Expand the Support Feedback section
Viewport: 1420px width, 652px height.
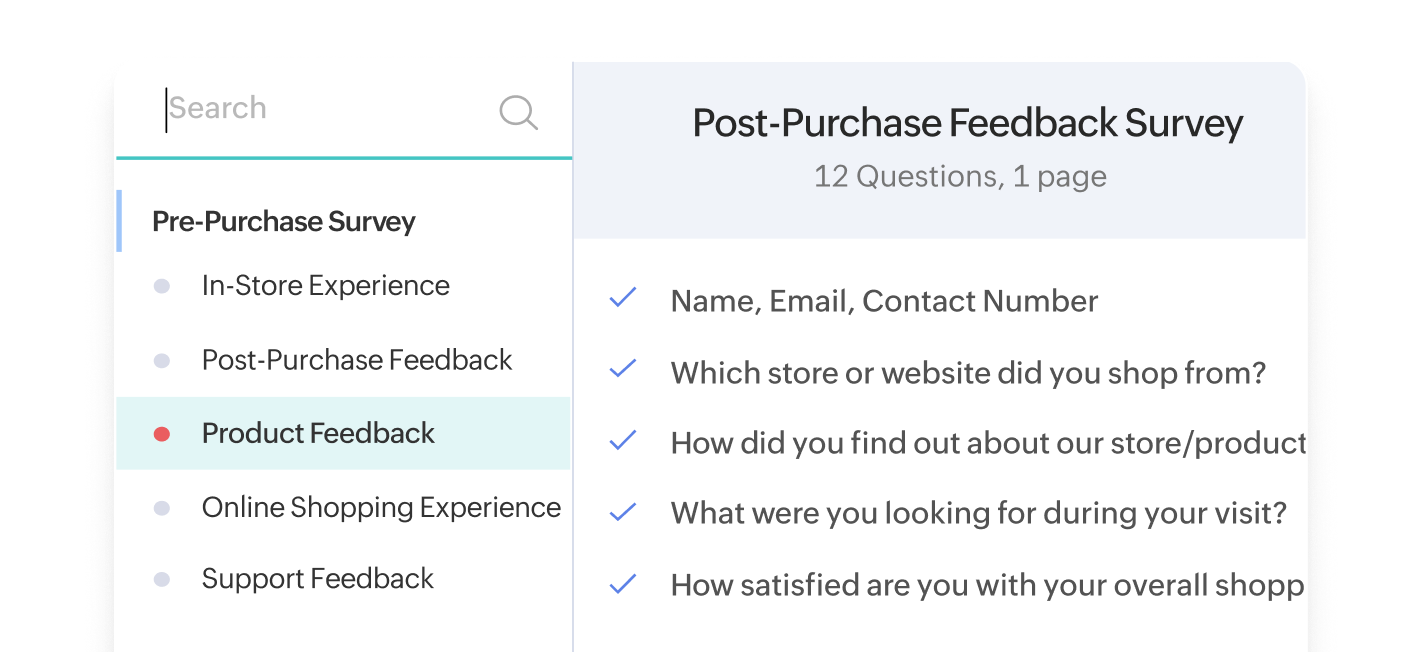click(x=317, y=579)
